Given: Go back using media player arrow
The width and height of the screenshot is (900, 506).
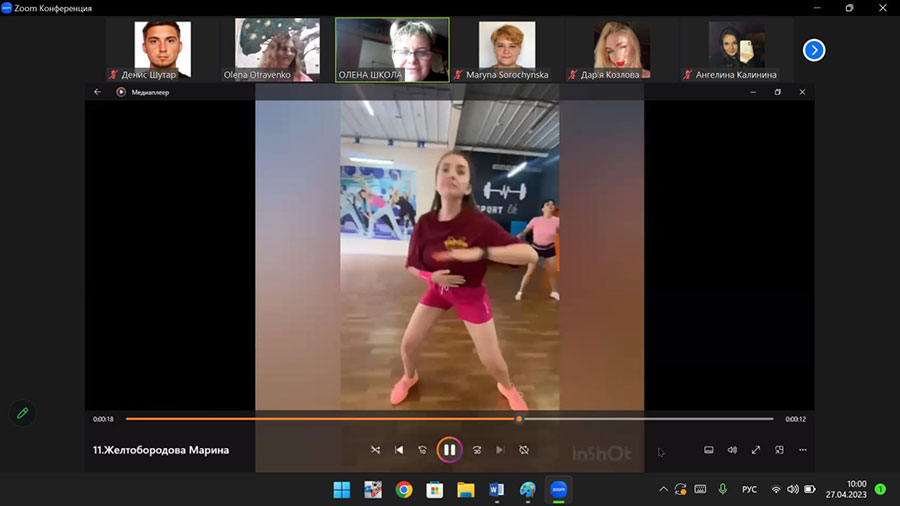Looking at the screenshot, I should tap(97, 92).
